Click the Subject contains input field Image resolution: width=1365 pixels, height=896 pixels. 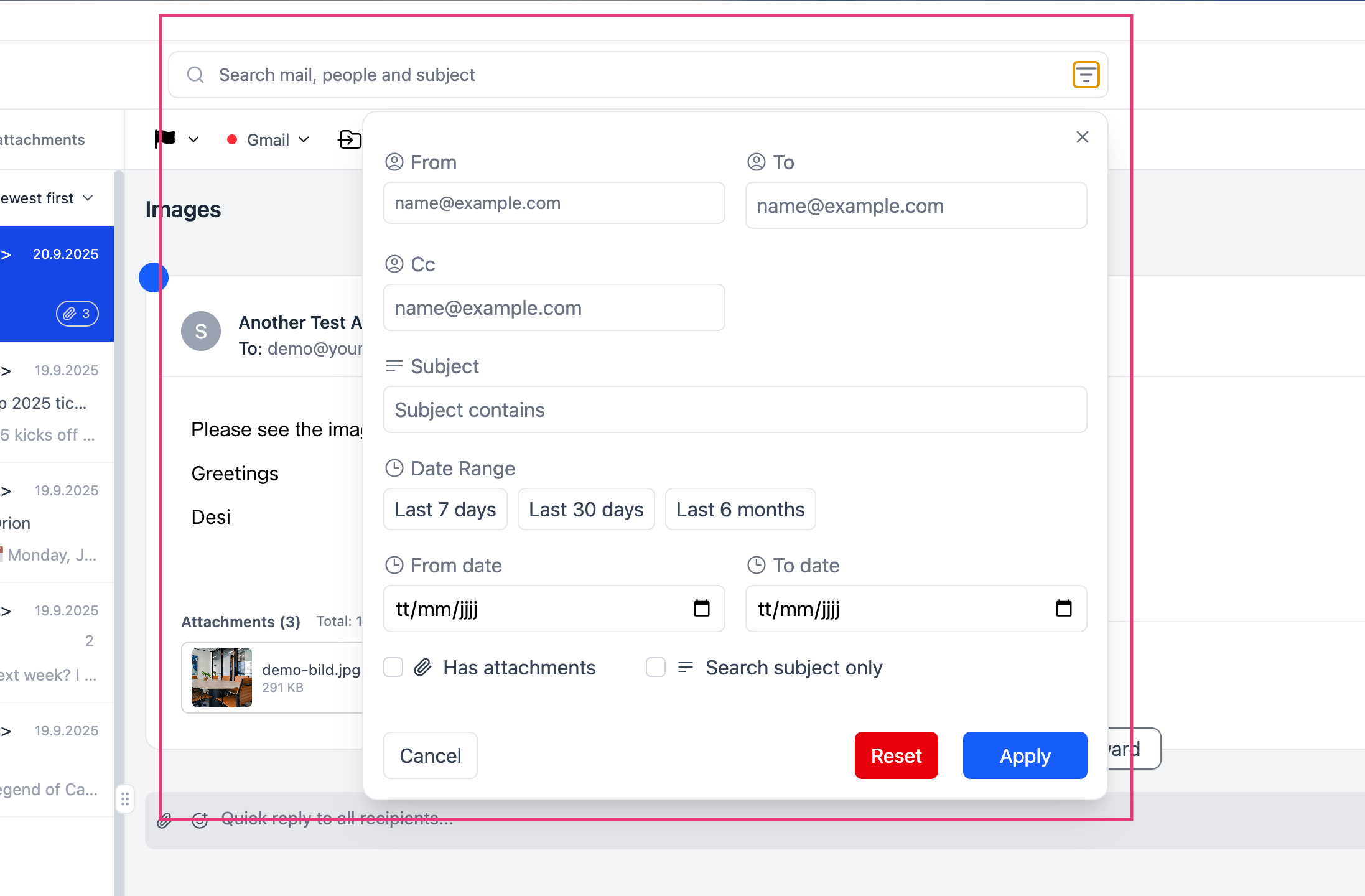point(734,409)
